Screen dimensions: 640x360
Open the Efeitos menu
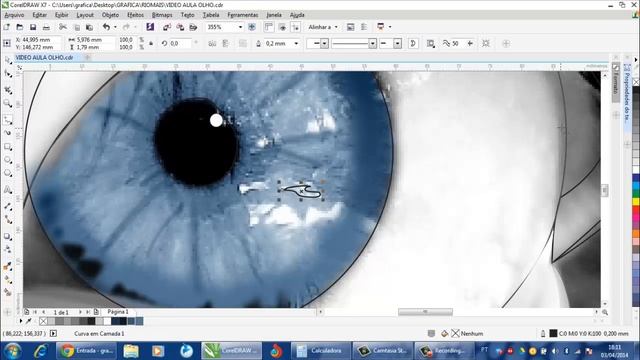(x=135, y=15)
